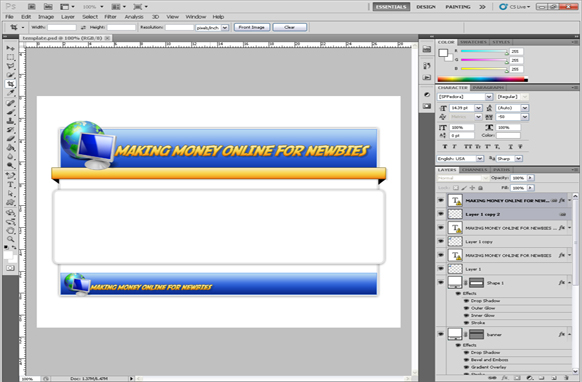Switch to the Swatches tab

473,42
